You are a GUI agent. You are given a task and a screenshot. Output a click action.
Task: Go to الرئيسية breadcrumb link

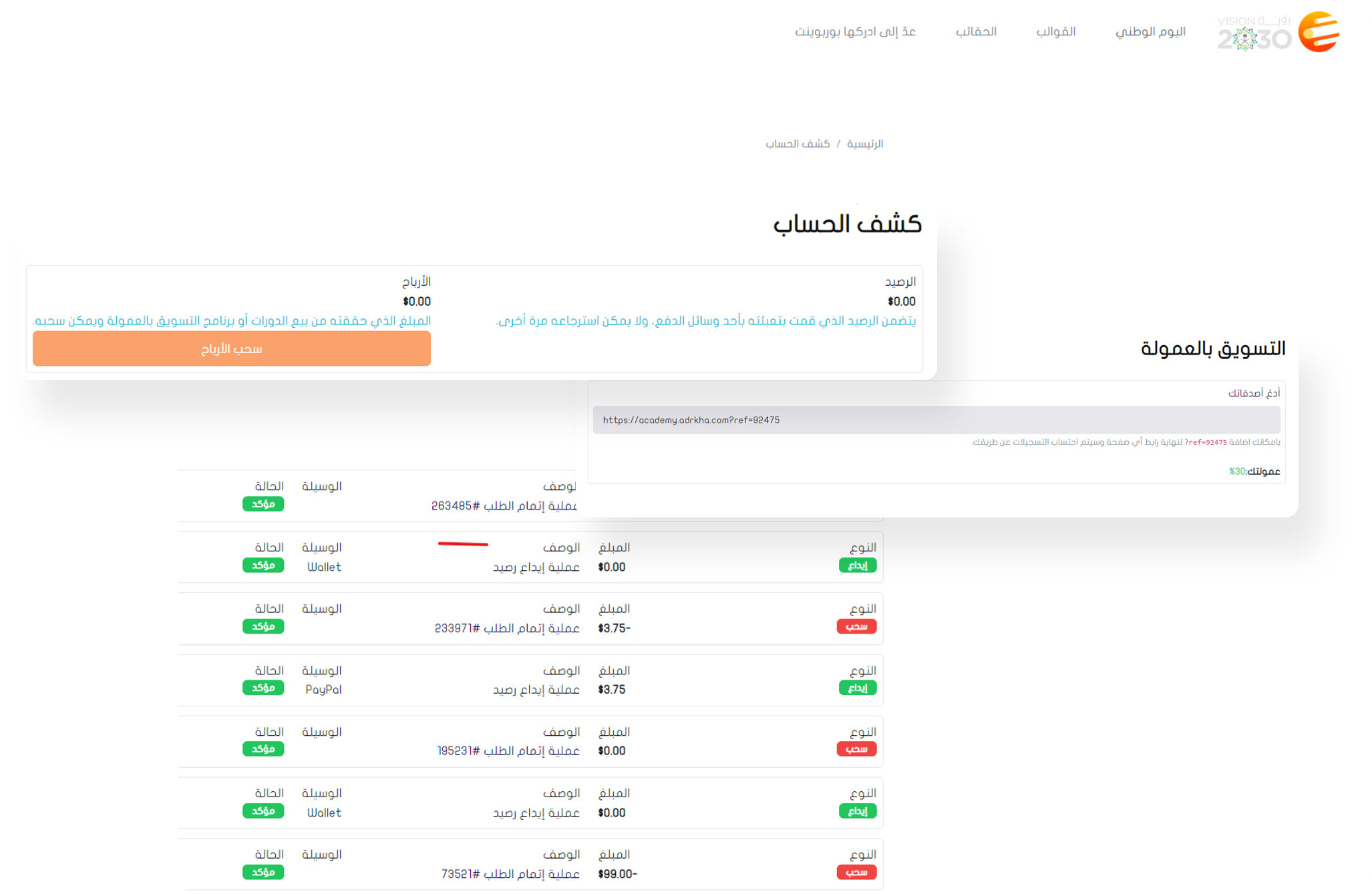(x=865, y=144)
